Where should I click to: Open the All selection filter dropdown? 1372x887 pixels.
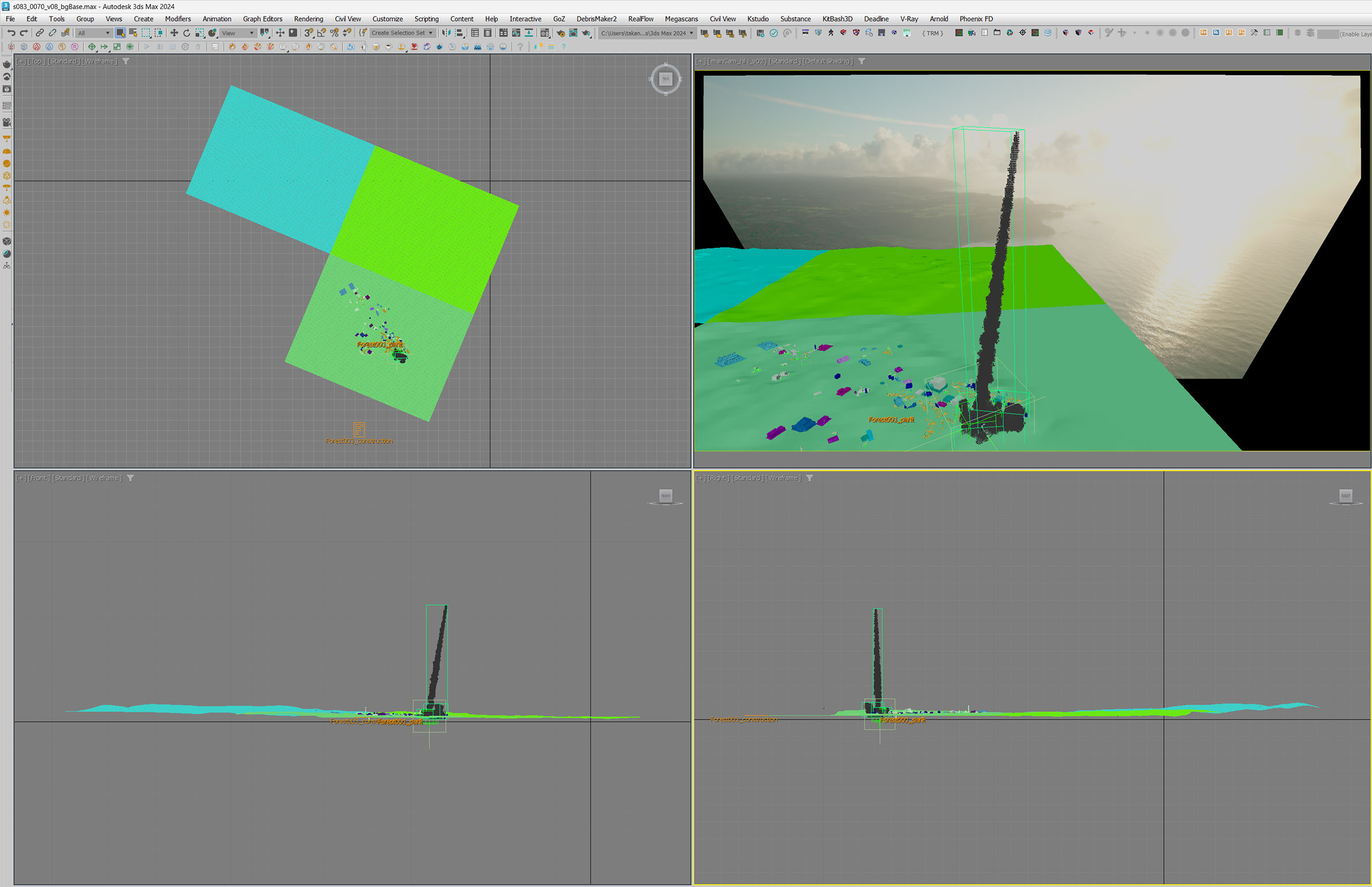[93, 33]
